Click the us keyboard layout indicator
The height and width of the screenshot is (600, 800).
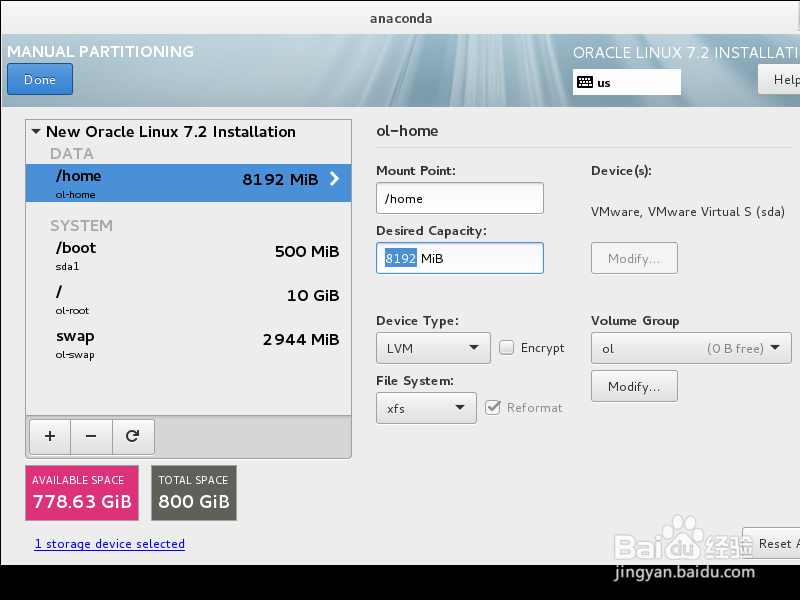point(627,82)
